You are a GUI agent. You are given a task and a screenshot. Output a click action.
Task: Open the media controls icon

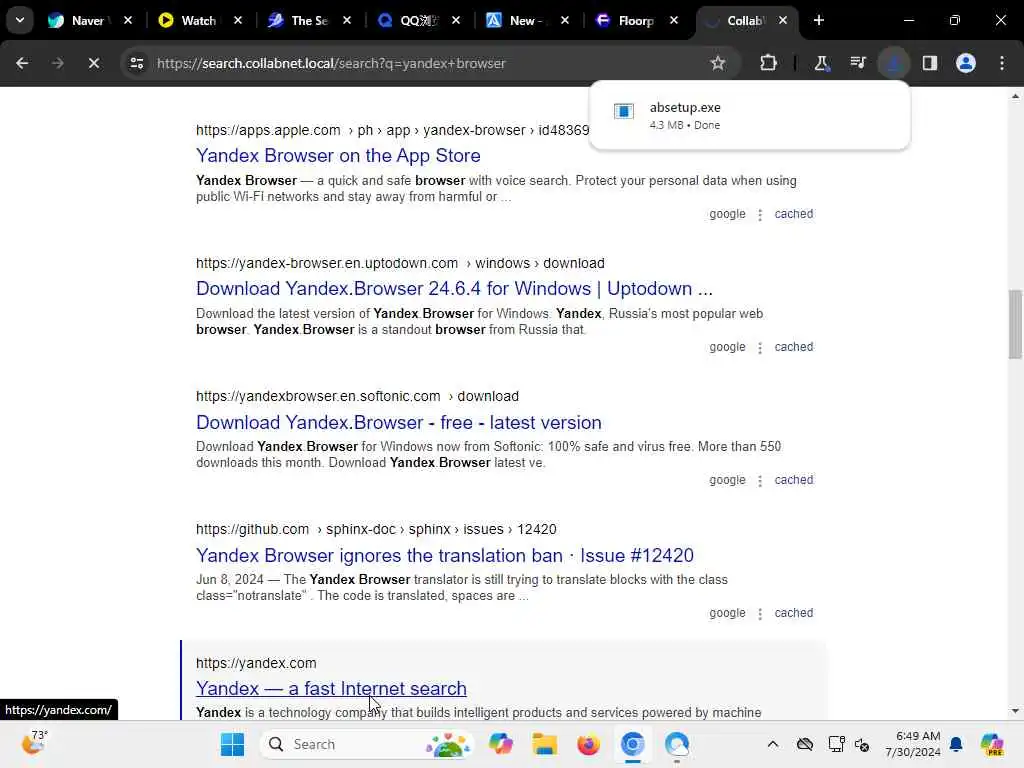tap(858, 63)
